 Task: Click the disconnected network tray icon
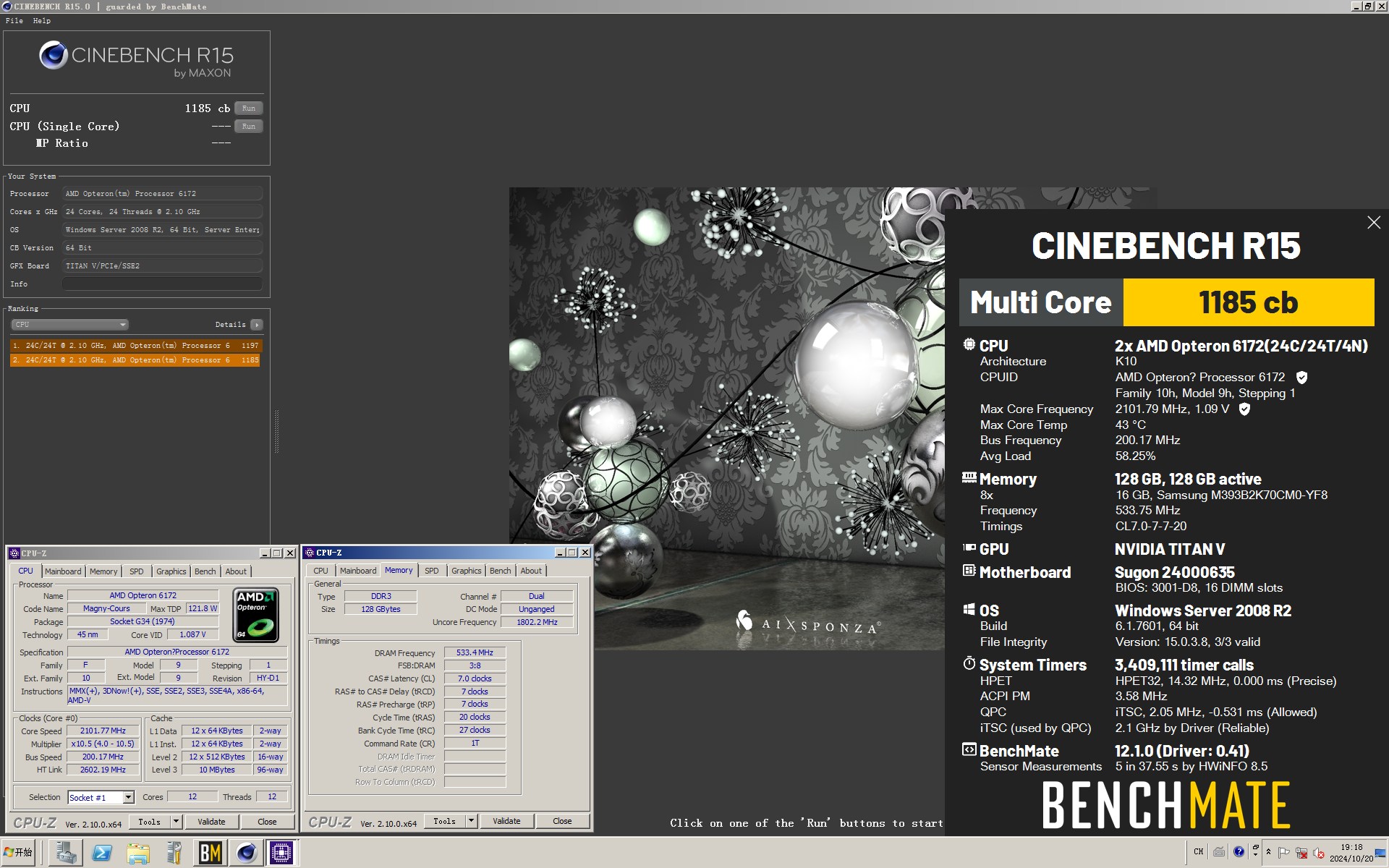pos(1301,853)
